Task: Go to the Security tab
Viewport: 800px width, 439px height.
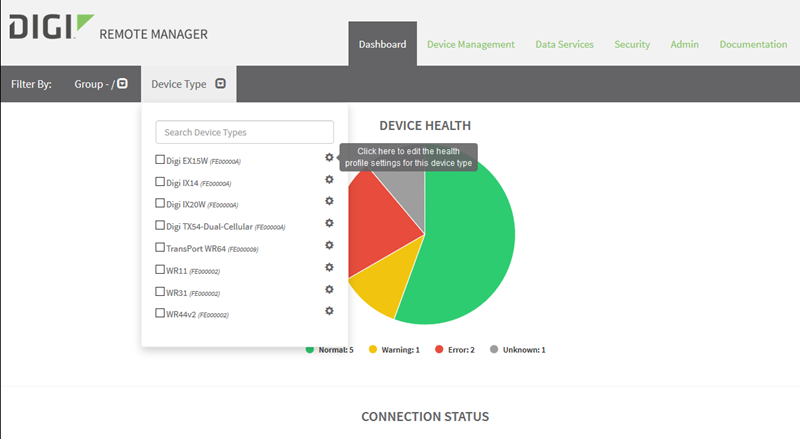Action: pyautogui.click(x=632, y=44)
